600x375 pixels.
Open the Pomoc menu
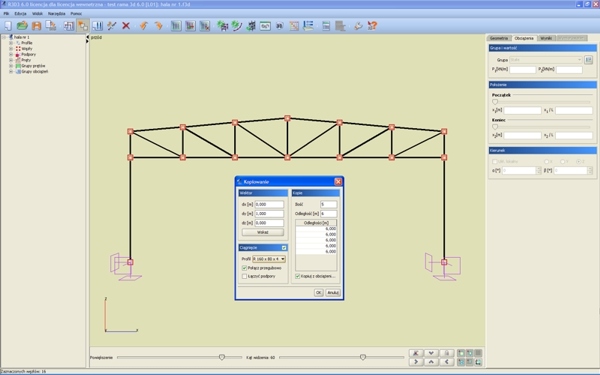76,13
